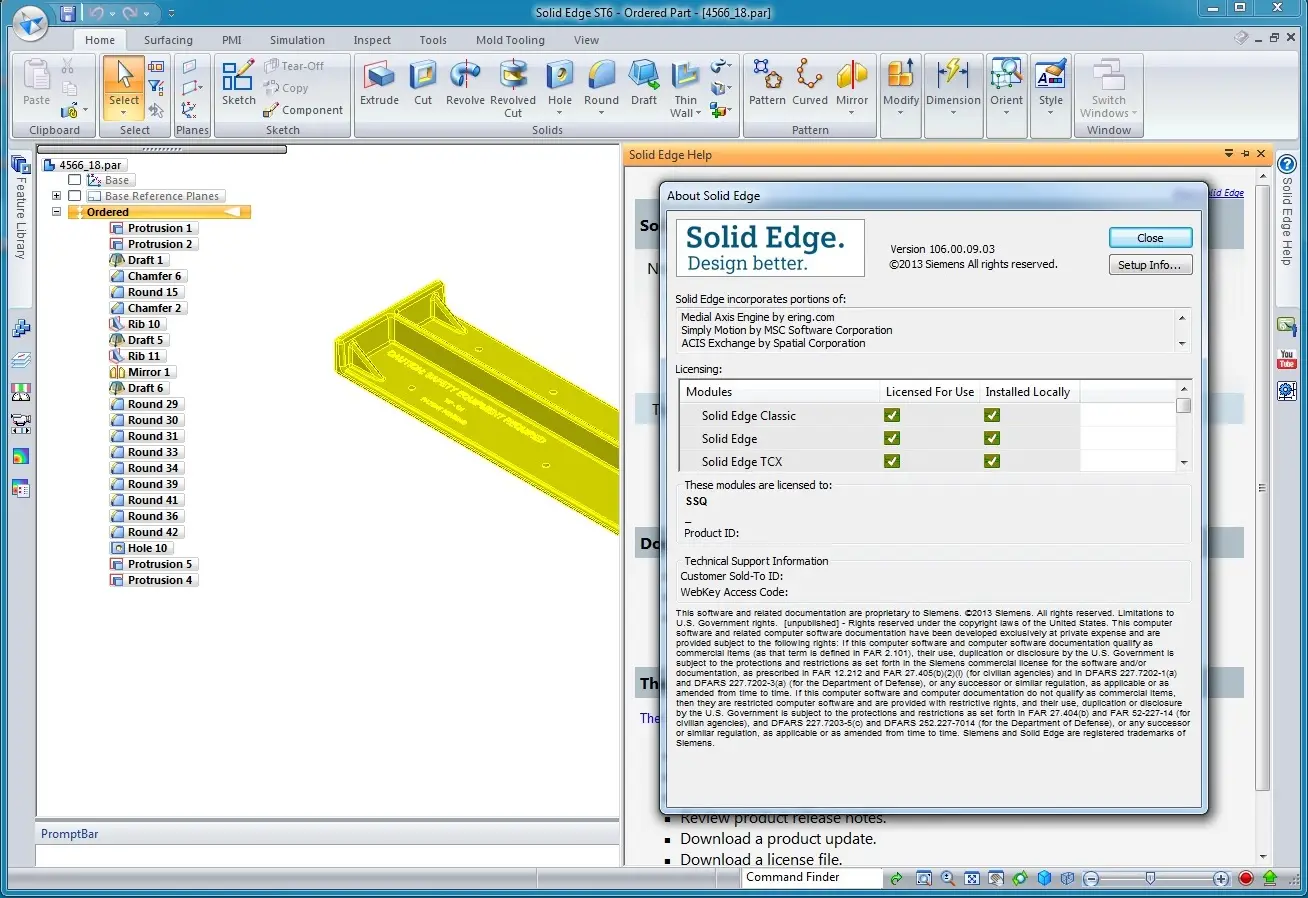Click the Extrude tool in Solids group
Image resolution: width=1308 pixels, height=898 pixels.
coord(379,83)
